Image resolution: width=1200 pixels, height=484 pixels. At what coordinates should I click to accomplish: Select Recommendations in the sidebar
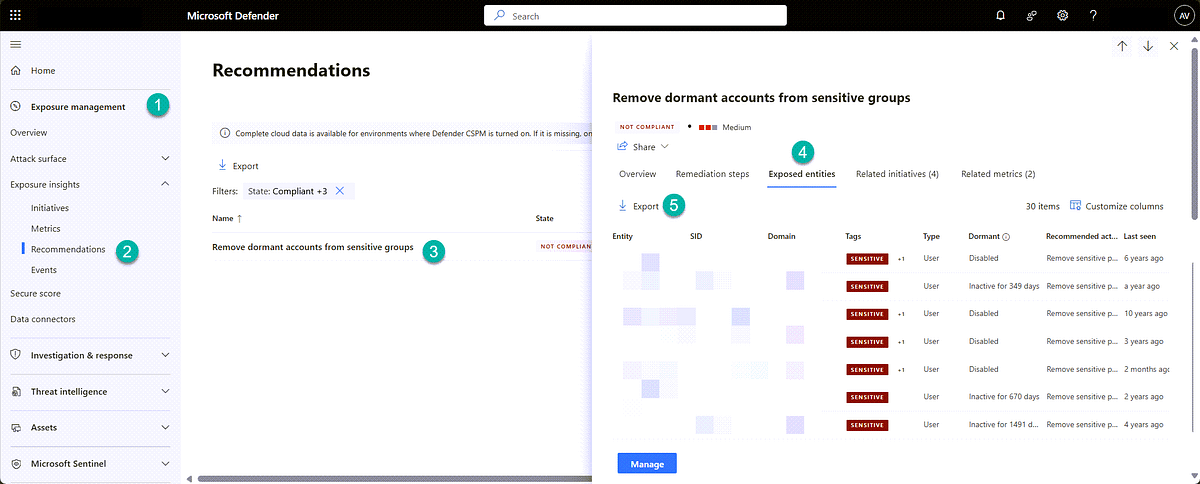[68, 249]
